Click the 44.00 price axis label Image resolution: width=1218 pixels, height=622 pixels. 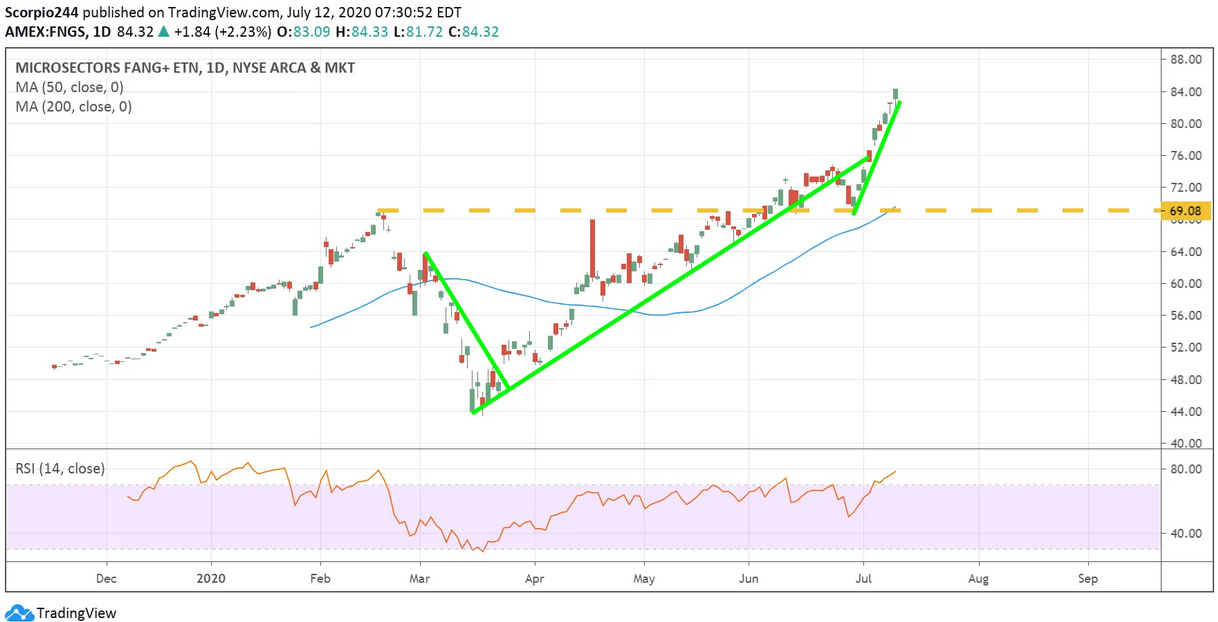(1186, 412)
